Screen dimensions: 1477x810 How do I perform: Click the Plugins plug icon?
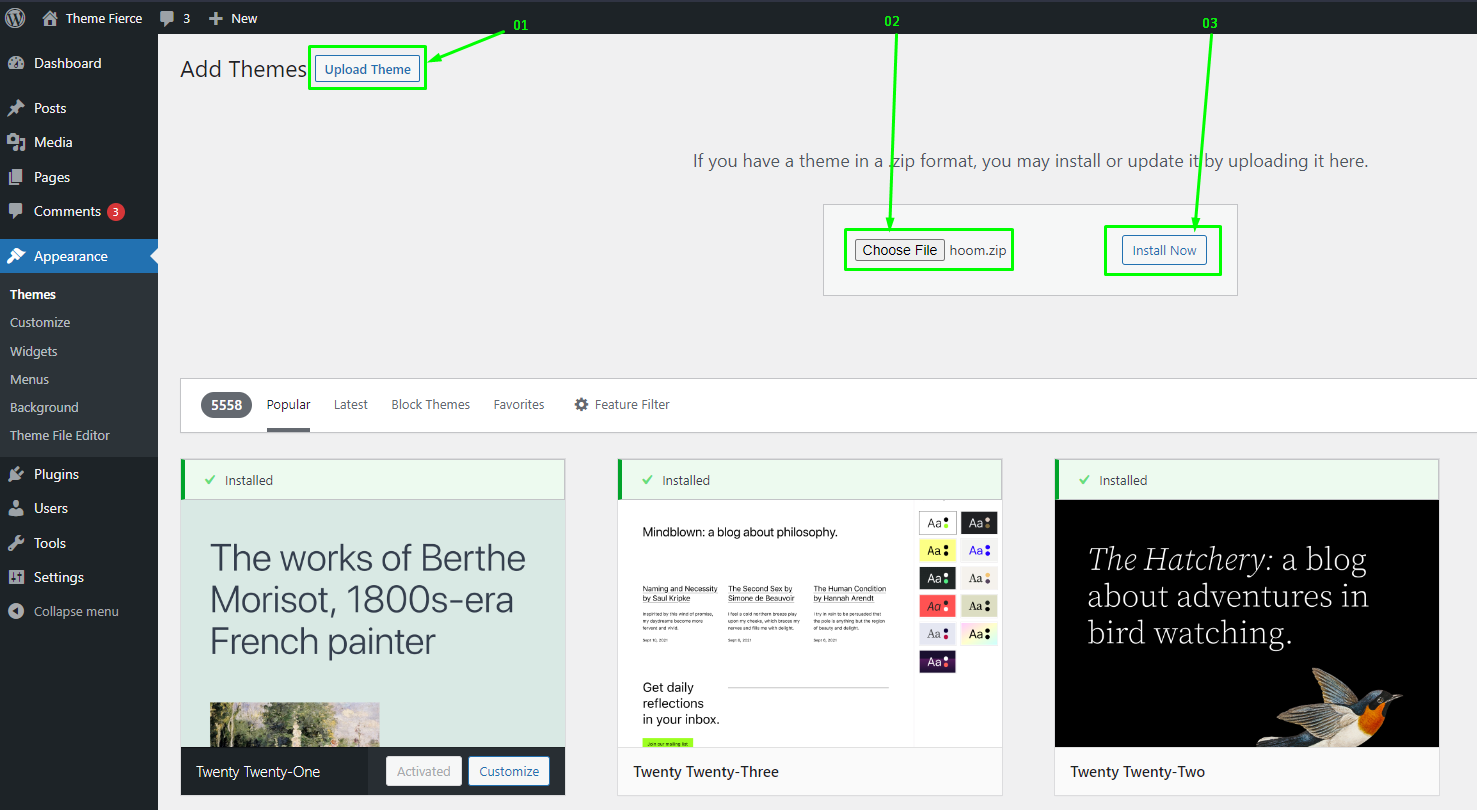(x=16, y=474)
